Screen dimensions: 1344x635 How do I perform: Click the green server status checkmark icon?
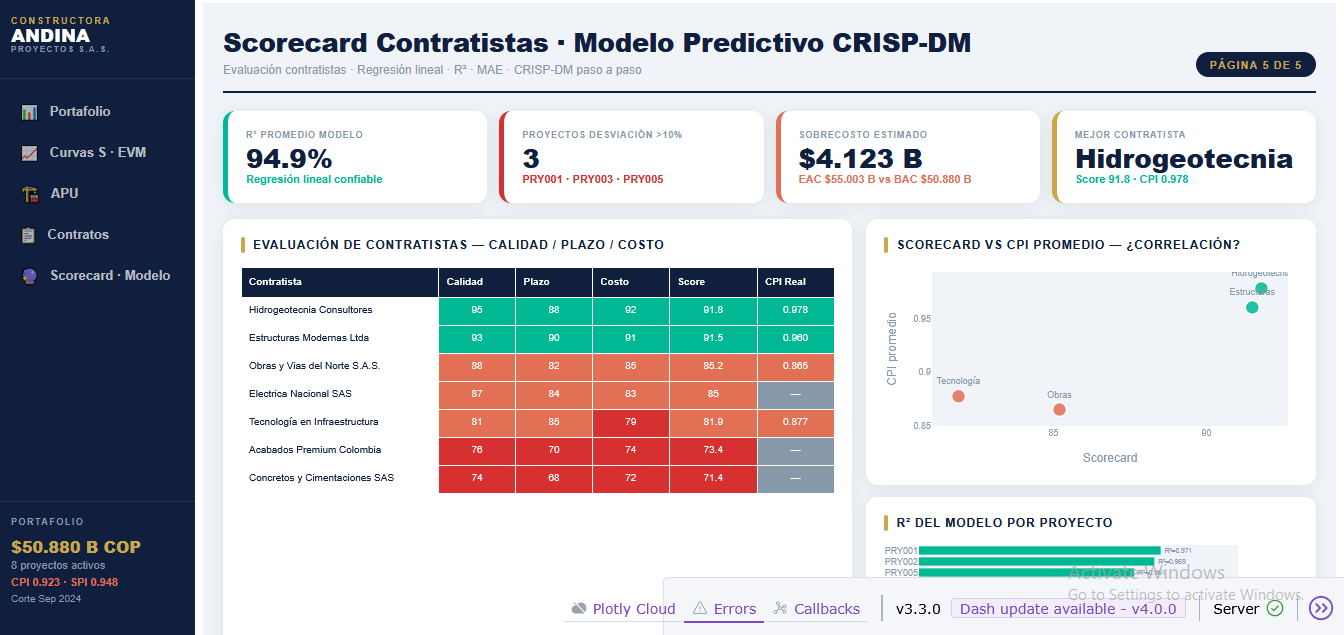1273,607
